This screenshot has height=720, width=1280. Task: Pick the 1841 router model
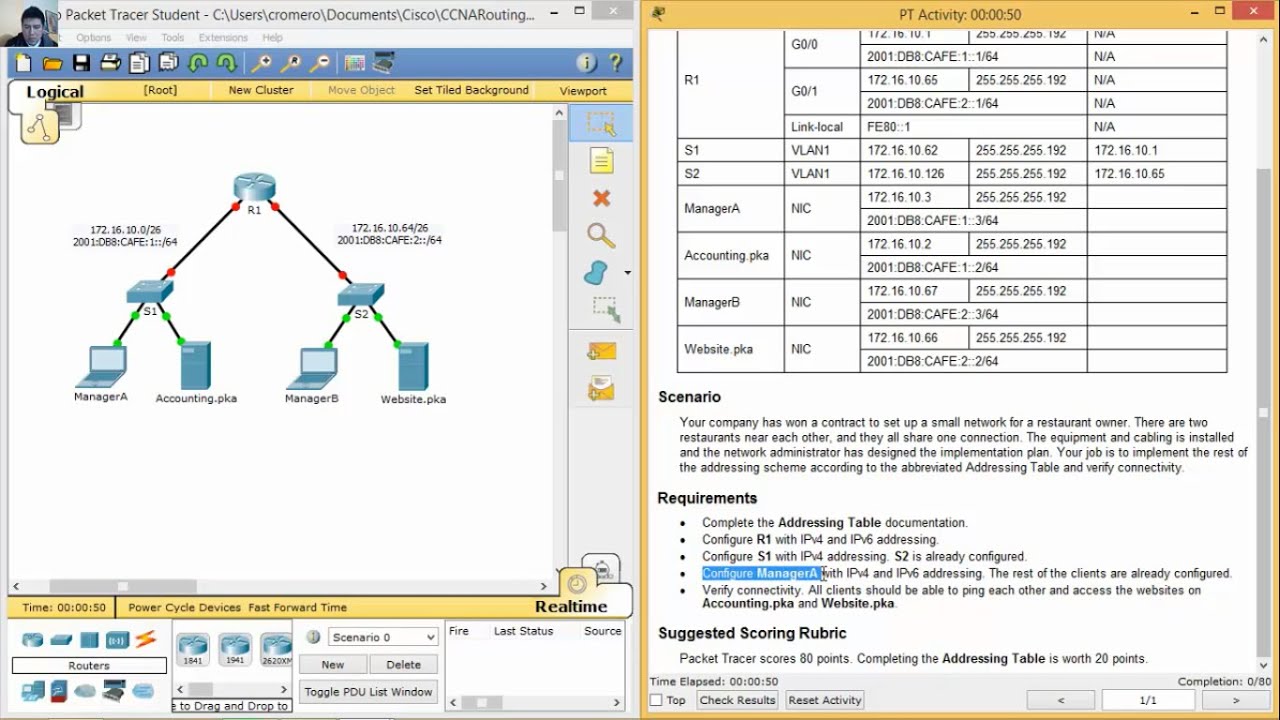[x=193, y=650]
